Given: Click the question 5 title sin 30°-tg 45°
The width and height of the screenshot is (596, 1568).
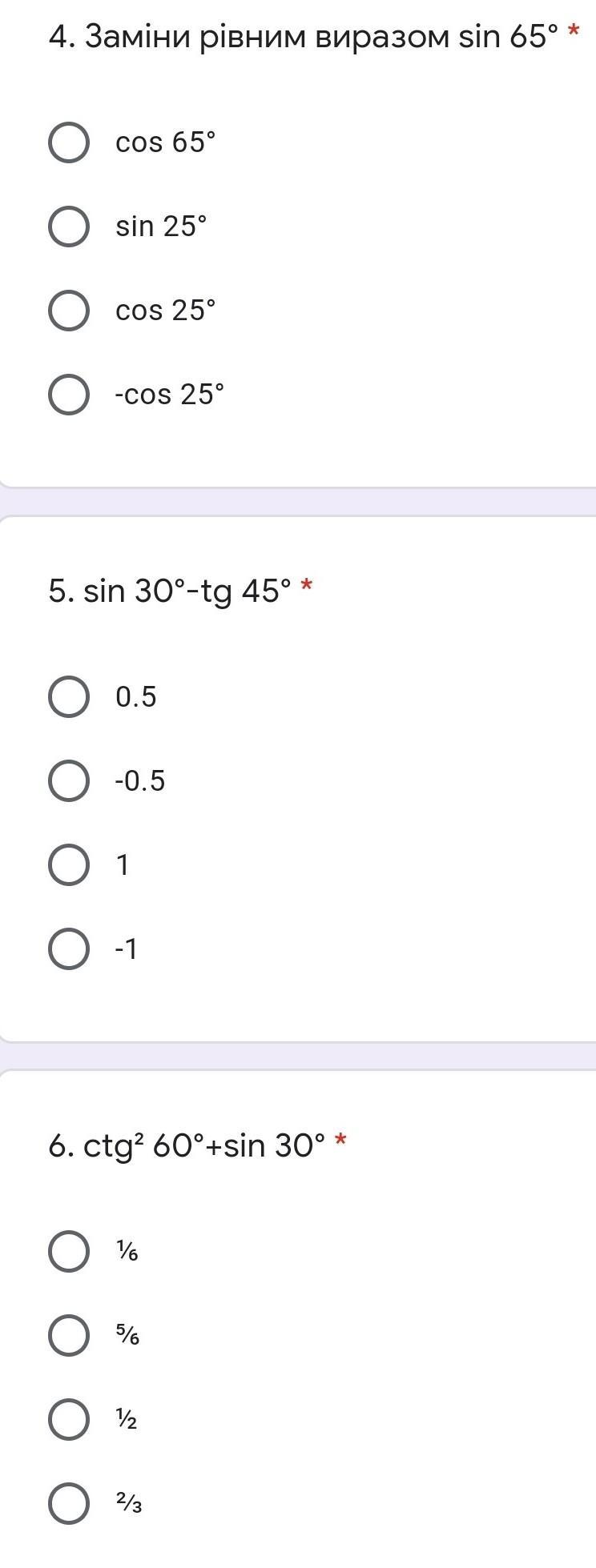Looking at the screenshot, I should coord(170,592).
